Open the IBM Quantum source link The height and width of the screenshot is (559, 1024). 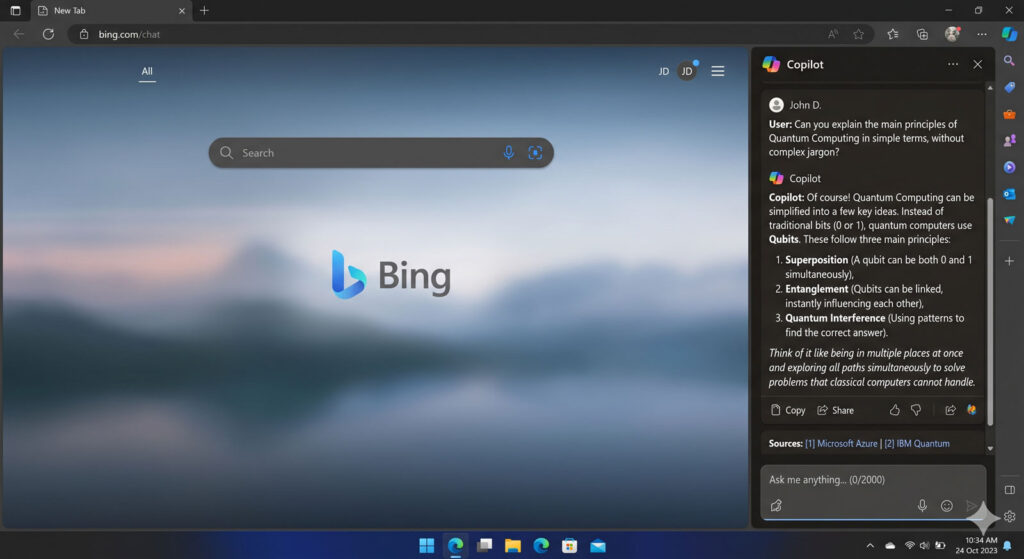pyautogui.click(x=917, y=443)
